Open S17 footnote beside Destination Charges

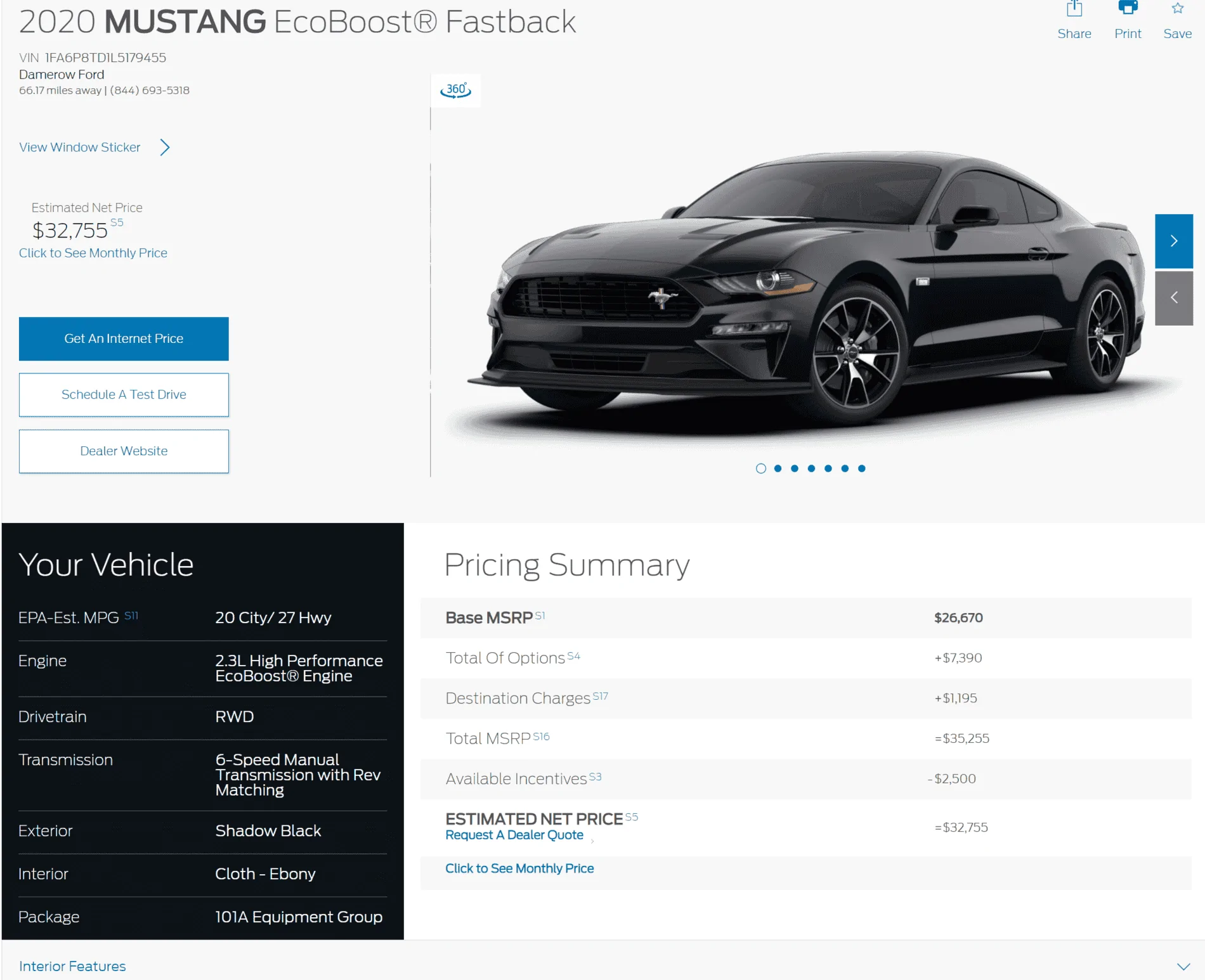click(x=600, y=696)
